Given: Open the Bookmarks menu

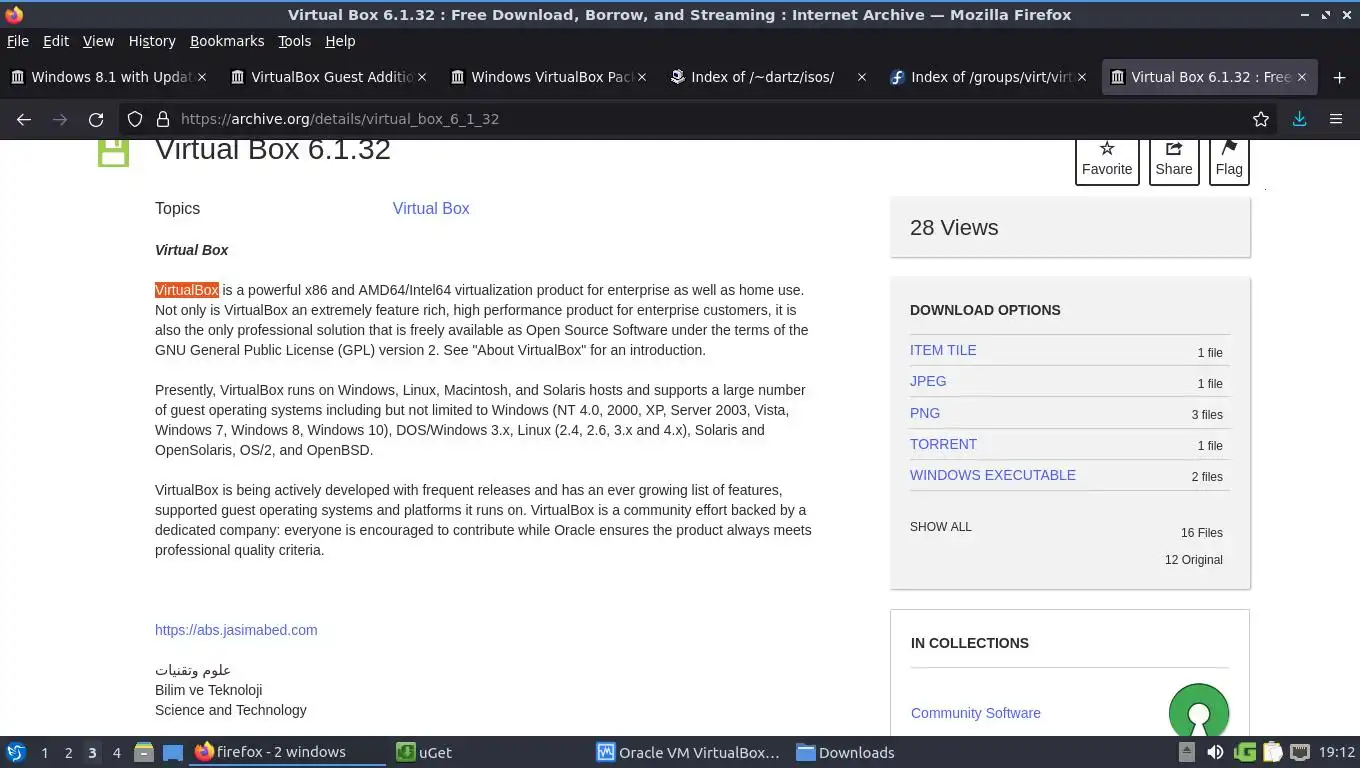Looking at the screenshot, I should coord(227,41).
